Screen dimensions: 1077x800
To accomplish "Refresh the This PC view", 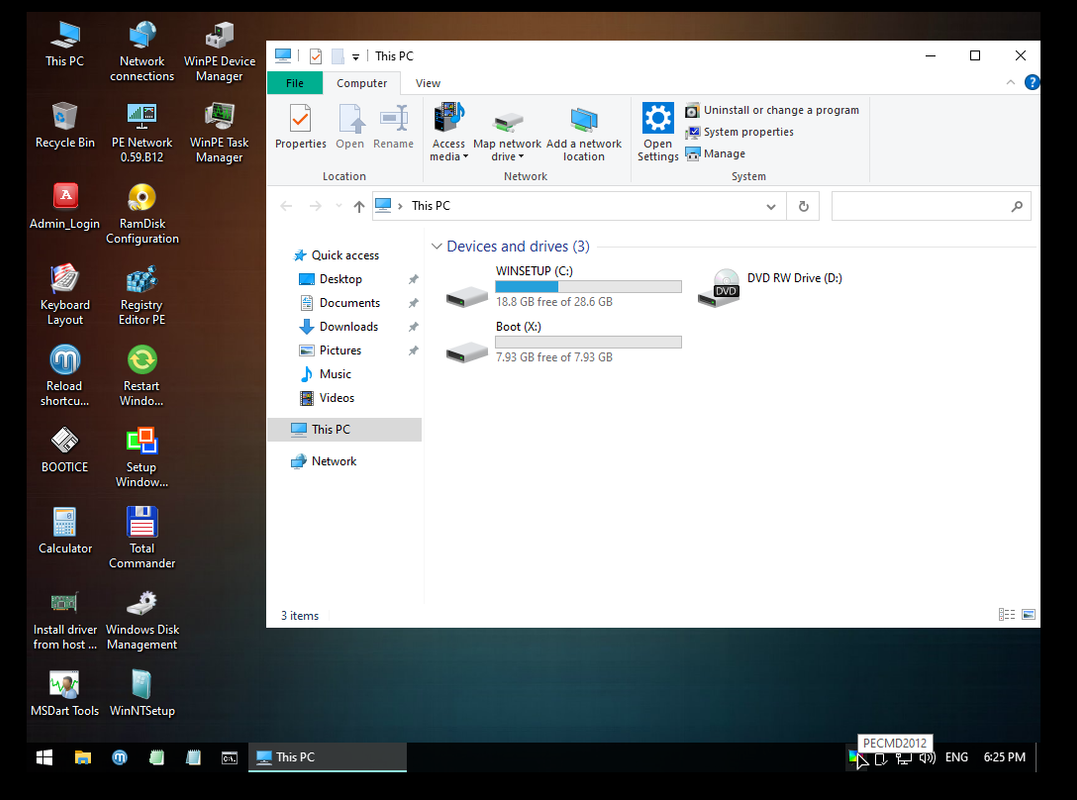I will click(804, 206).
